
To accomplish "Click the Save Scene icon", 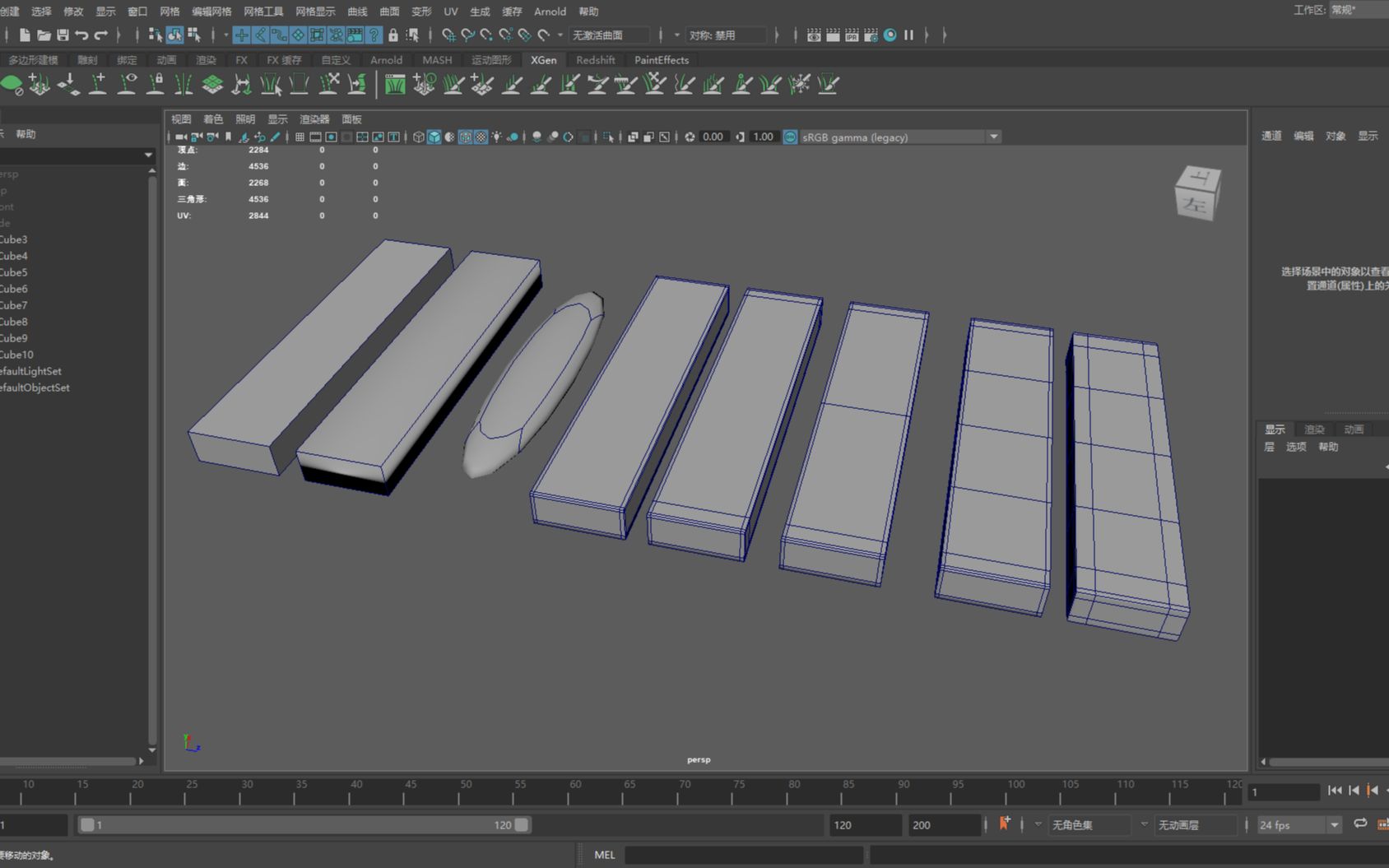I will pyautogui.click(x=63, y=35).
